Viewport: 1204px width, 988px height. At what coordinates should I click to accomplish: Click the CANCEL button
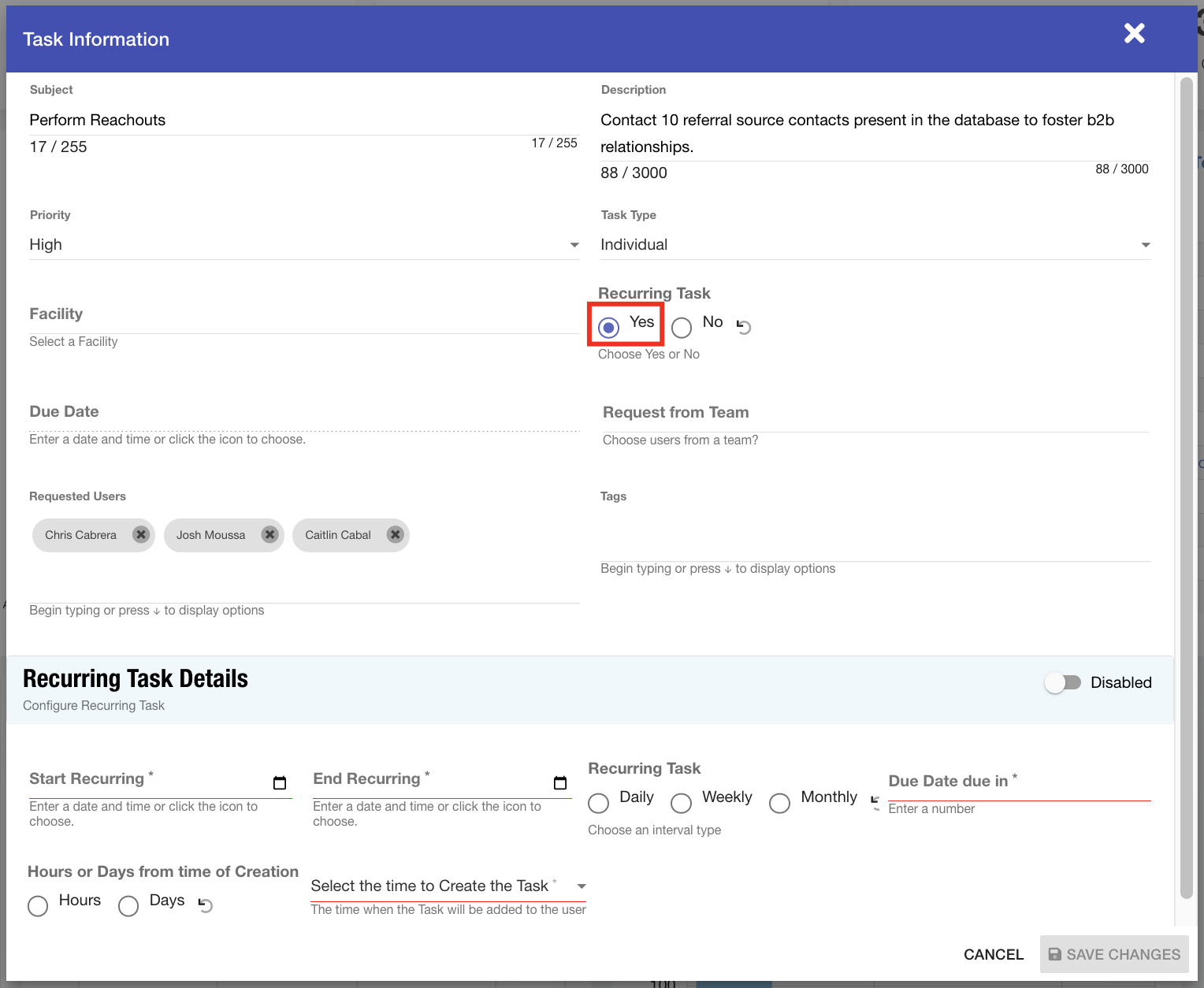tap(994, 954)
